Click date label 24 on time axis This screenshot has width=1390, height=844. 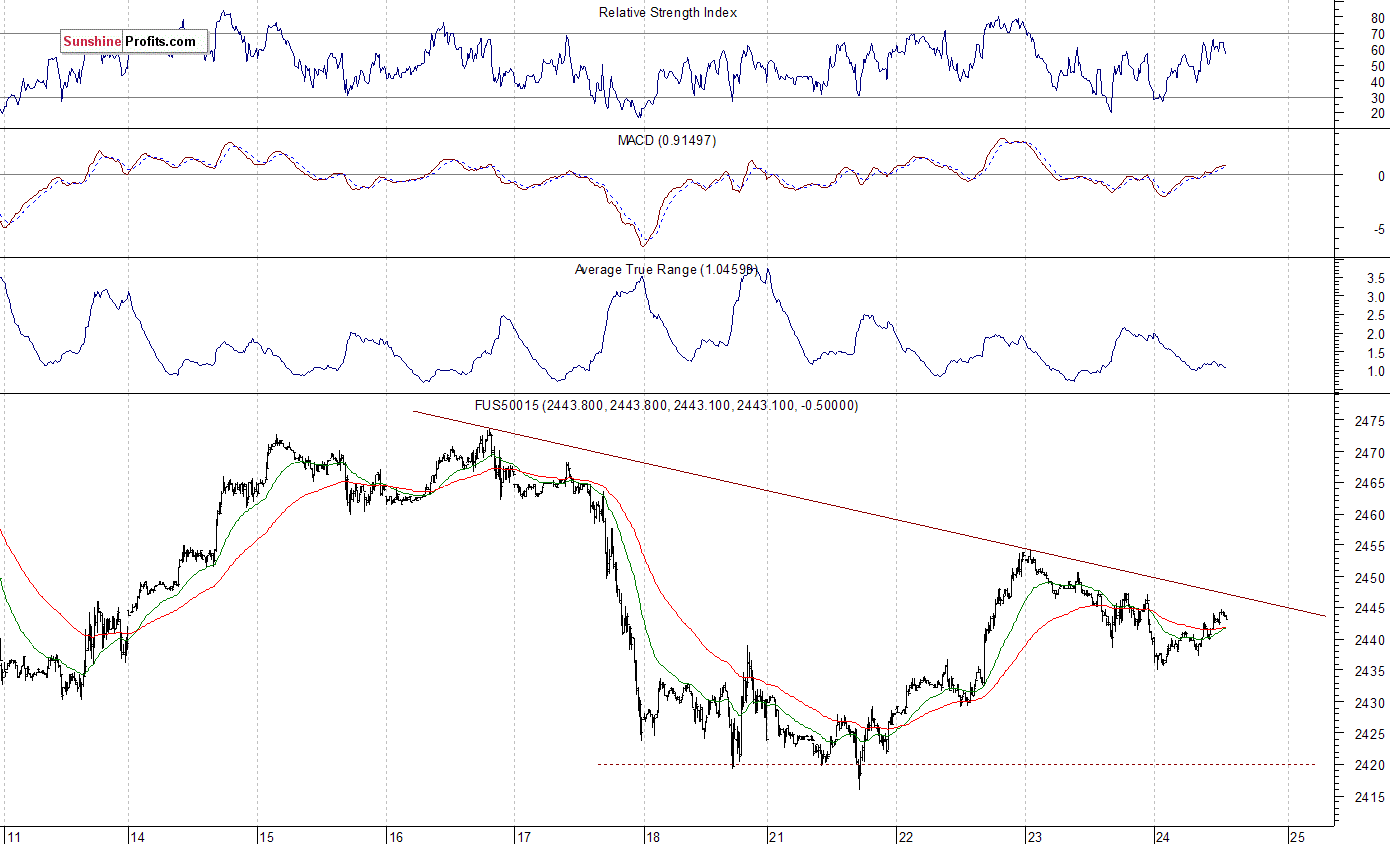coord(1162,836)
